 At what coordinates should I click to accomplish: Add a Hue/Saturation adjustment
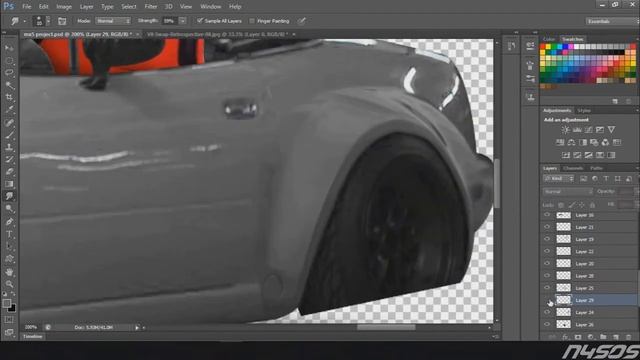coord(560,142)
